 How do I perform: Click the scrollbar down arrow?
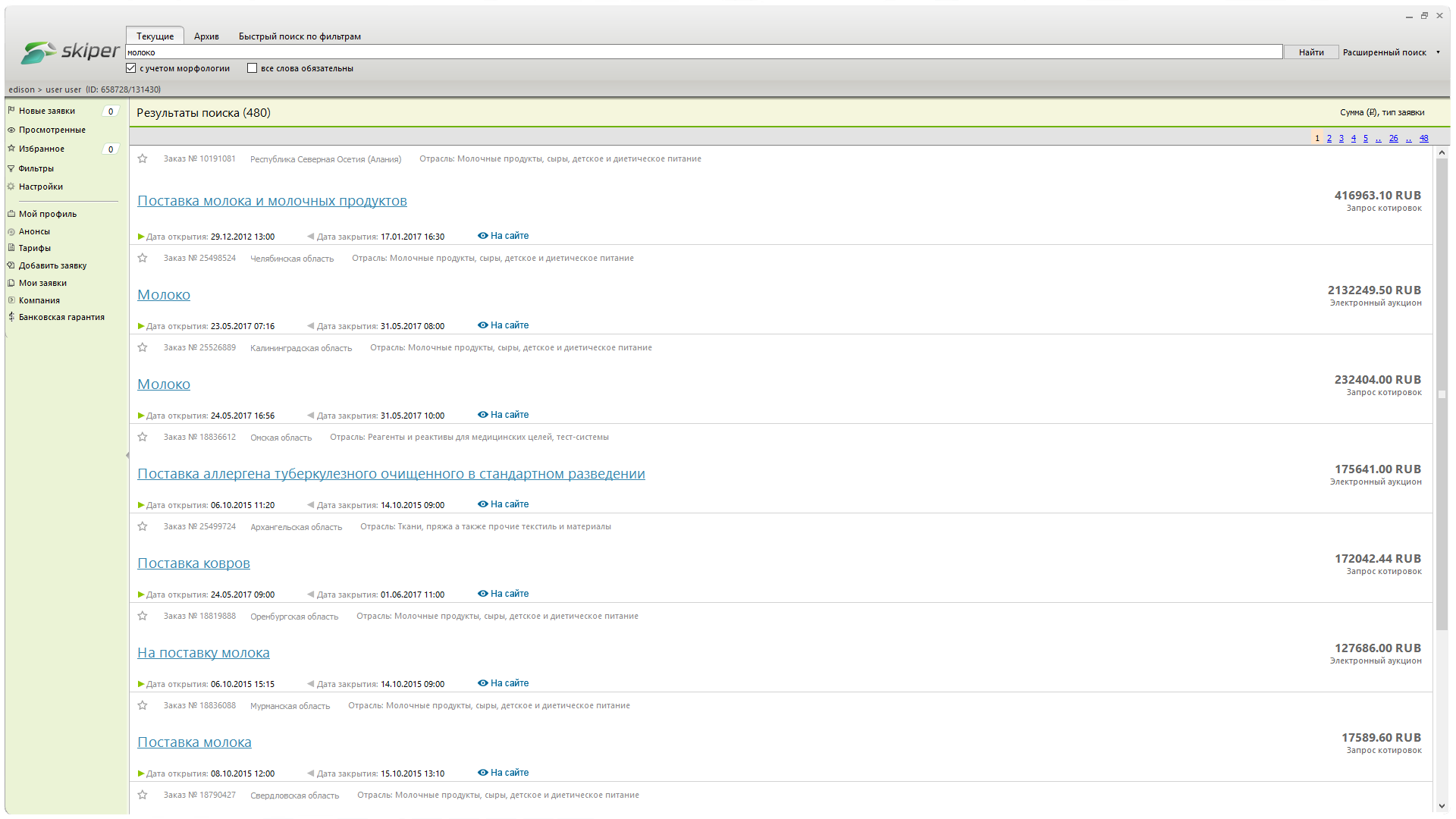click(1442, 806)
